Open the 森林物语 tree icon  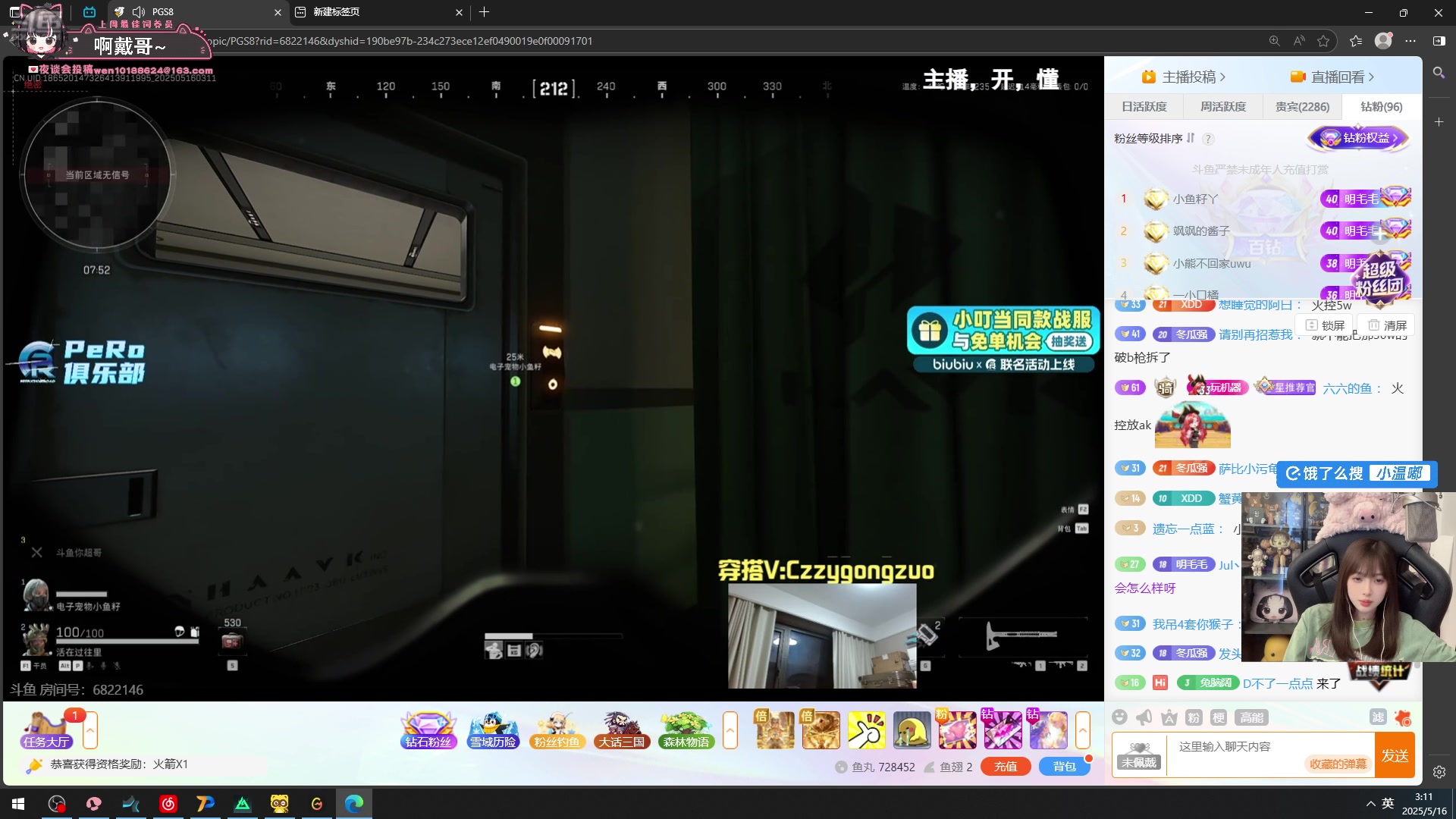[686, 730]
